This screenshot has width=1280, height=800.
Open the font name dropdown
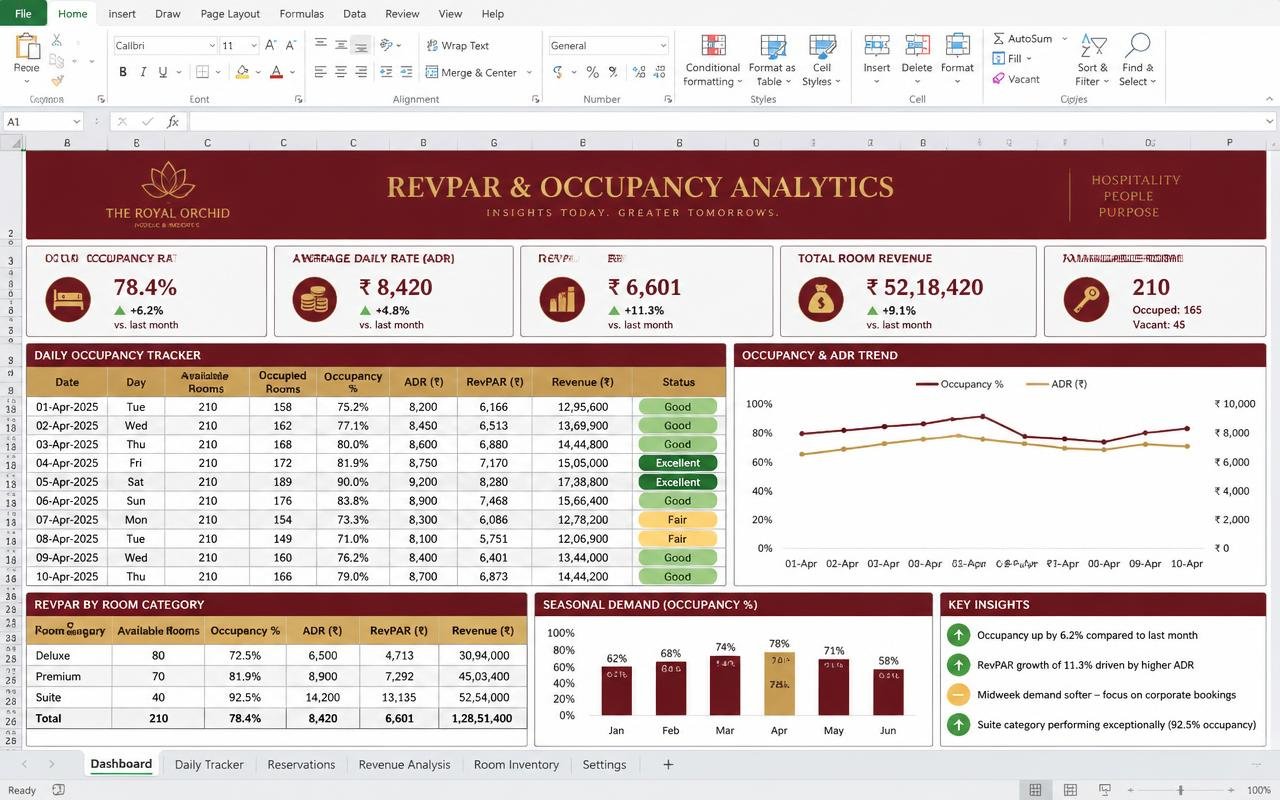pyautogui.click(x=212, y=45)
